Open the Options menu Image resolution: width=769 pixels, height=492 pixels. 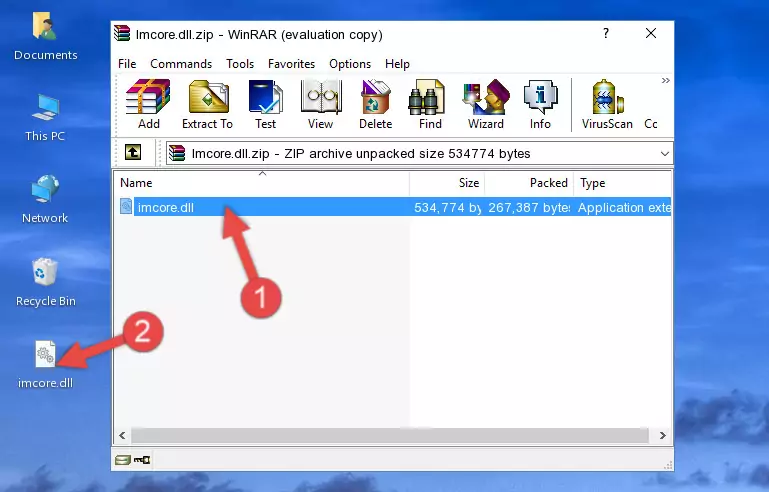tap(350, 64)
